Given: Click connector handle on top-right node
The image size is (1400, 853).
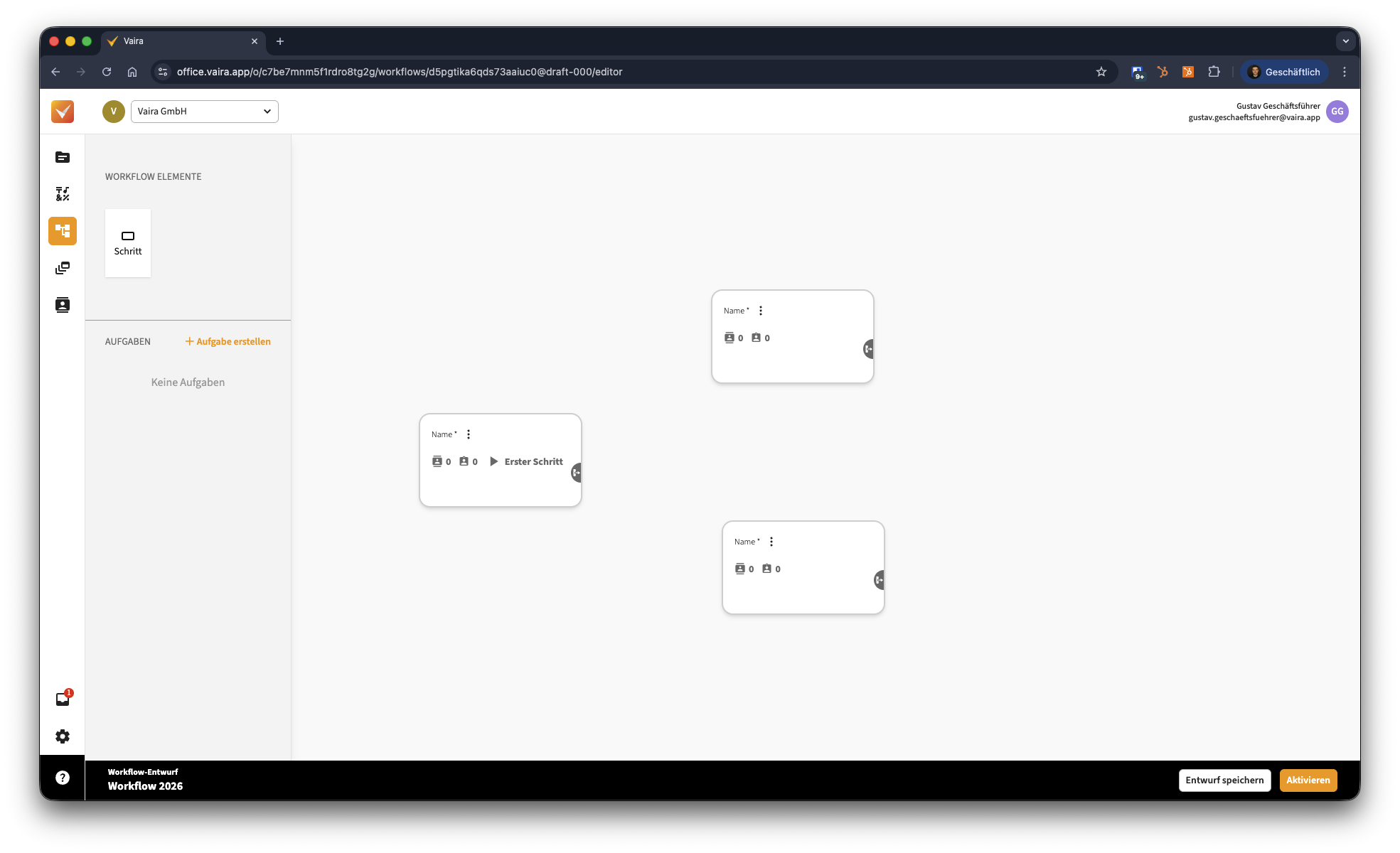Looking at the screenshot, I should 869,349.
